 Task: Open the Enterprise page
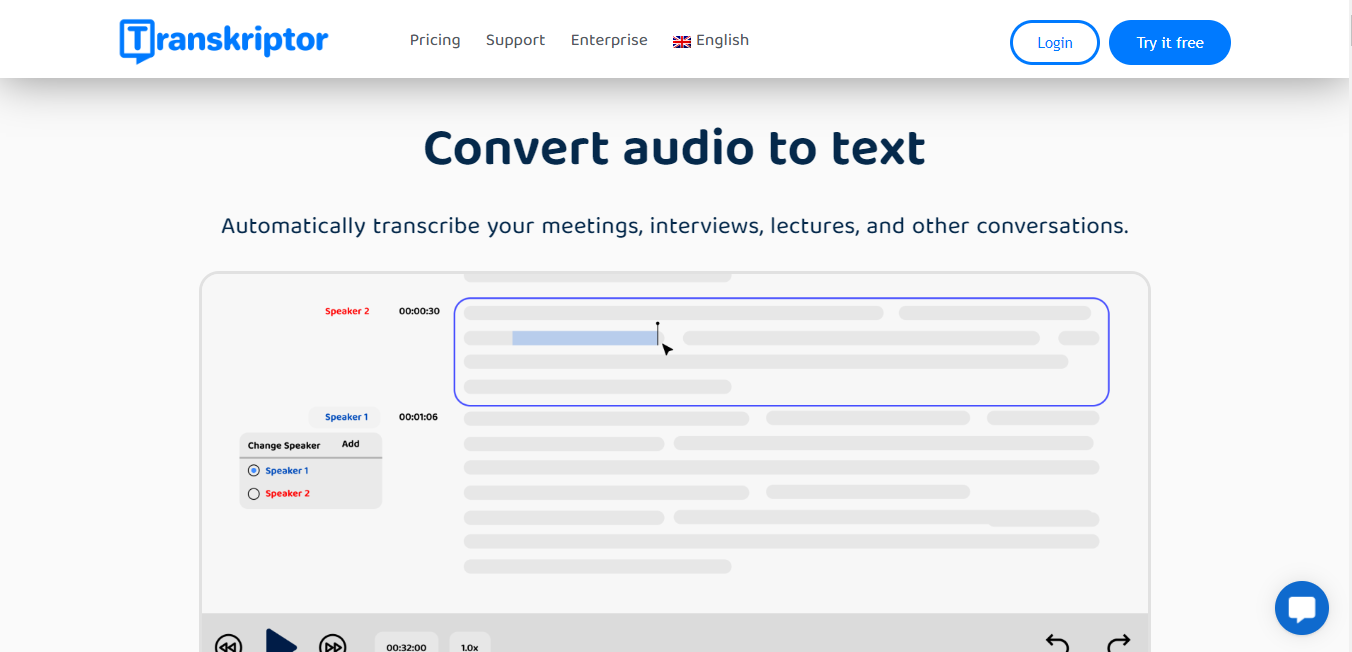(x=609, y=40)
